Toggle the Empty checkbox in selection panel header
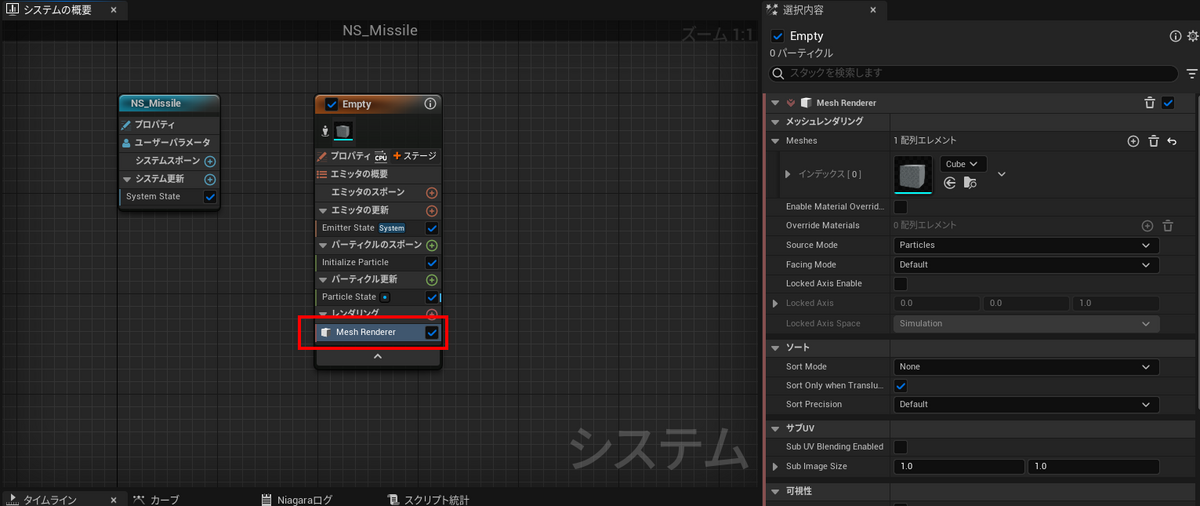This screenshot has height=506, width=1200. coord(778,36)
